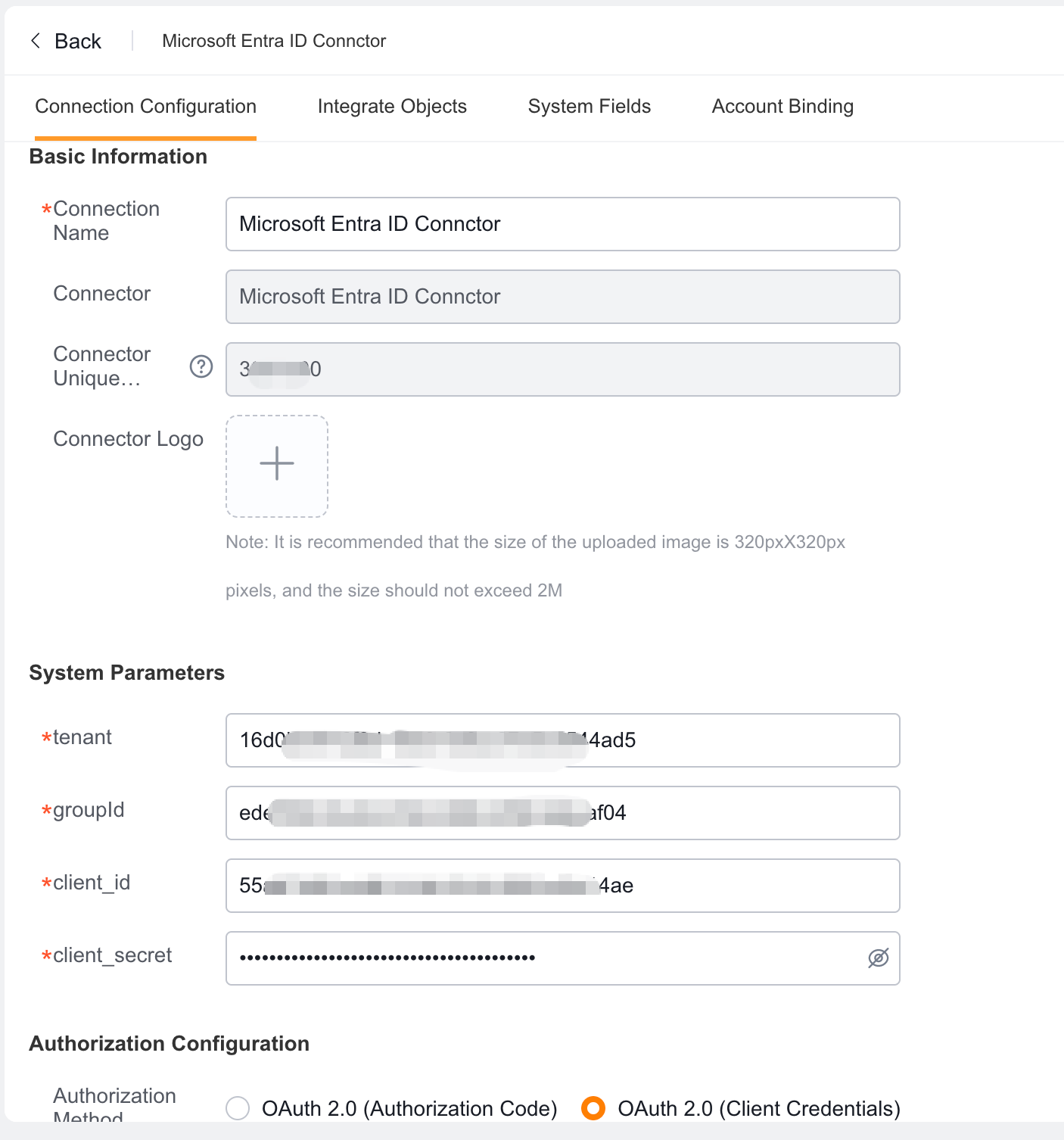Click the Microsoft Entra ID Conntor header title
The width and height of the screenshot is (1064, 1140).
tap(274, 41)
